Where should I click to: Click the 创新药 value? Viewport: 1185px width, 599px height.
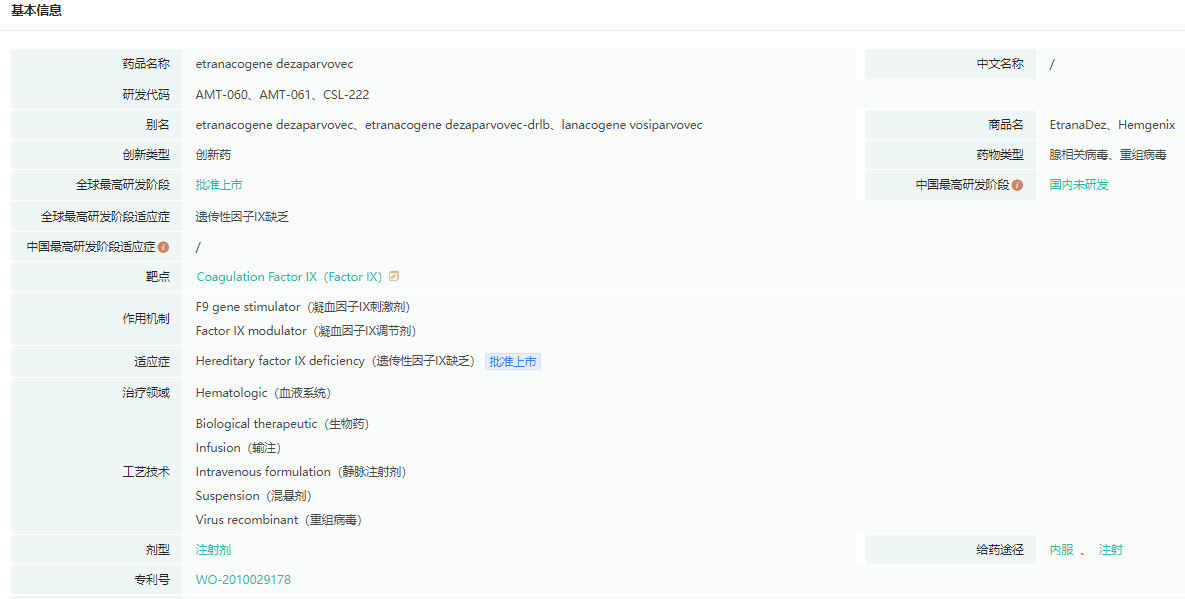coord(213,155)
